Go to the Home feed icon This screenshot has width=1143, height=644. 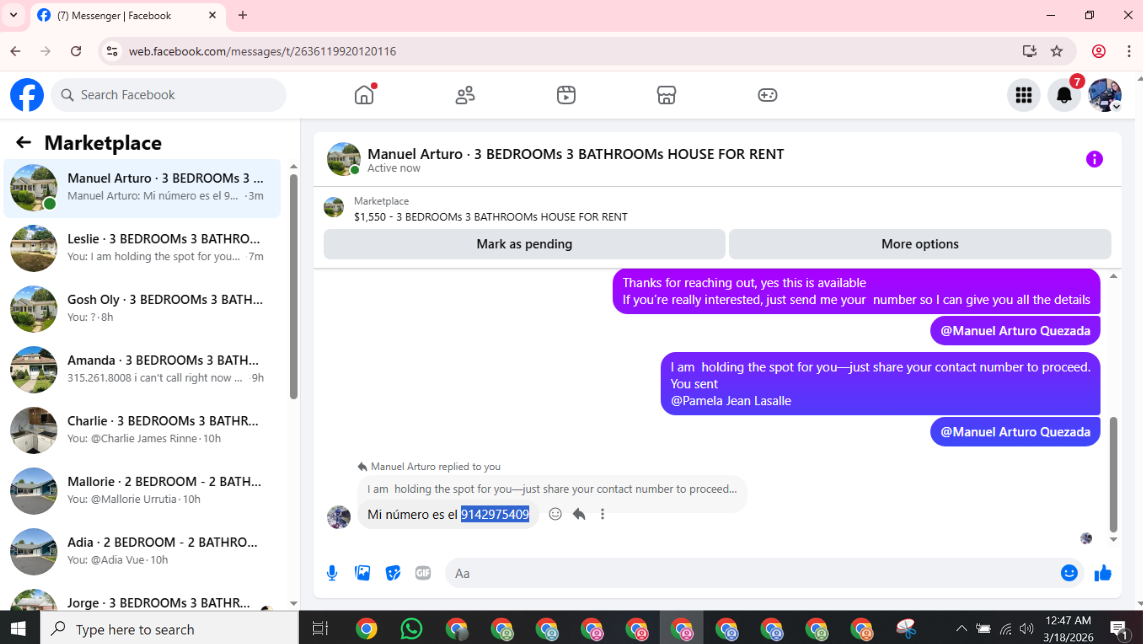(x=364, y=95)
